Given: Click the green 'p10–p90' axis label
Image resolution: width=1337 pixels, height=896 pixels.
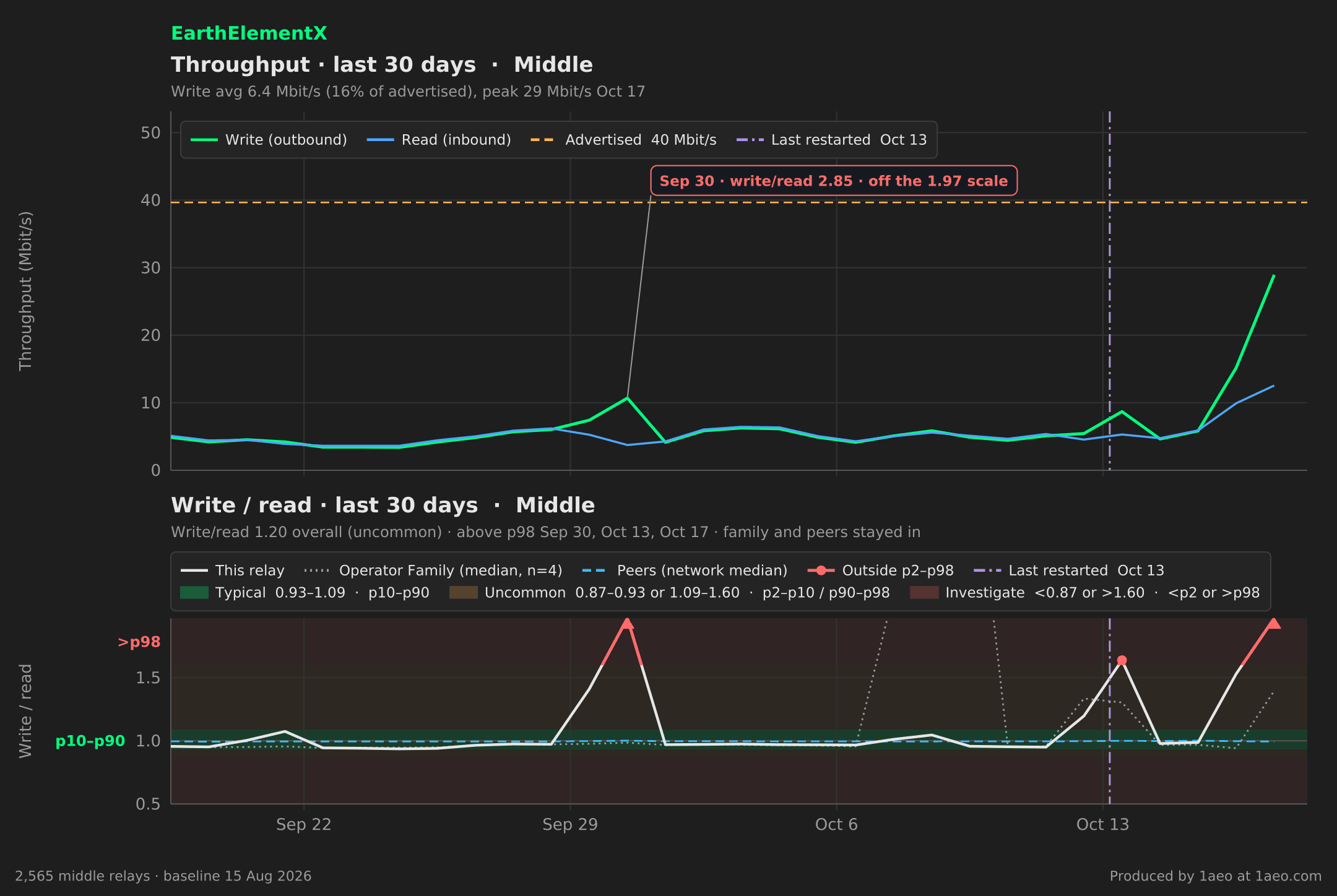Looking at the screenshot, I should [x=90, y=741].
